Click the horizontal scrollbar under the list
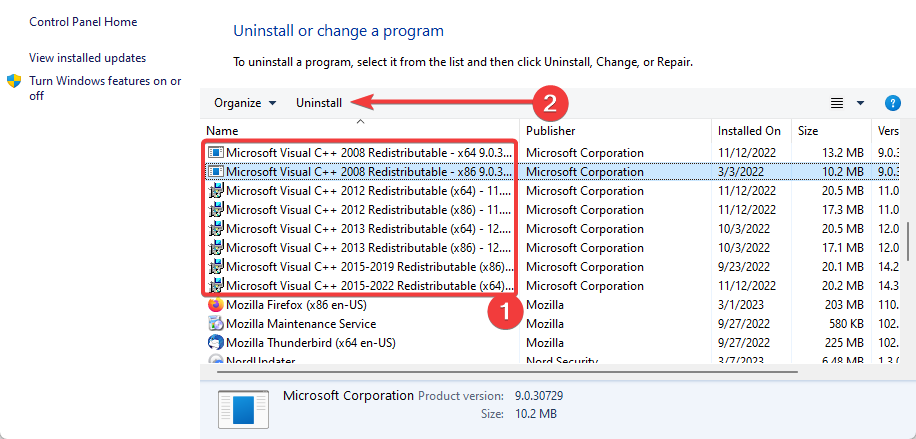The width and height of the screenshot is (916, 439). [507, 372]
